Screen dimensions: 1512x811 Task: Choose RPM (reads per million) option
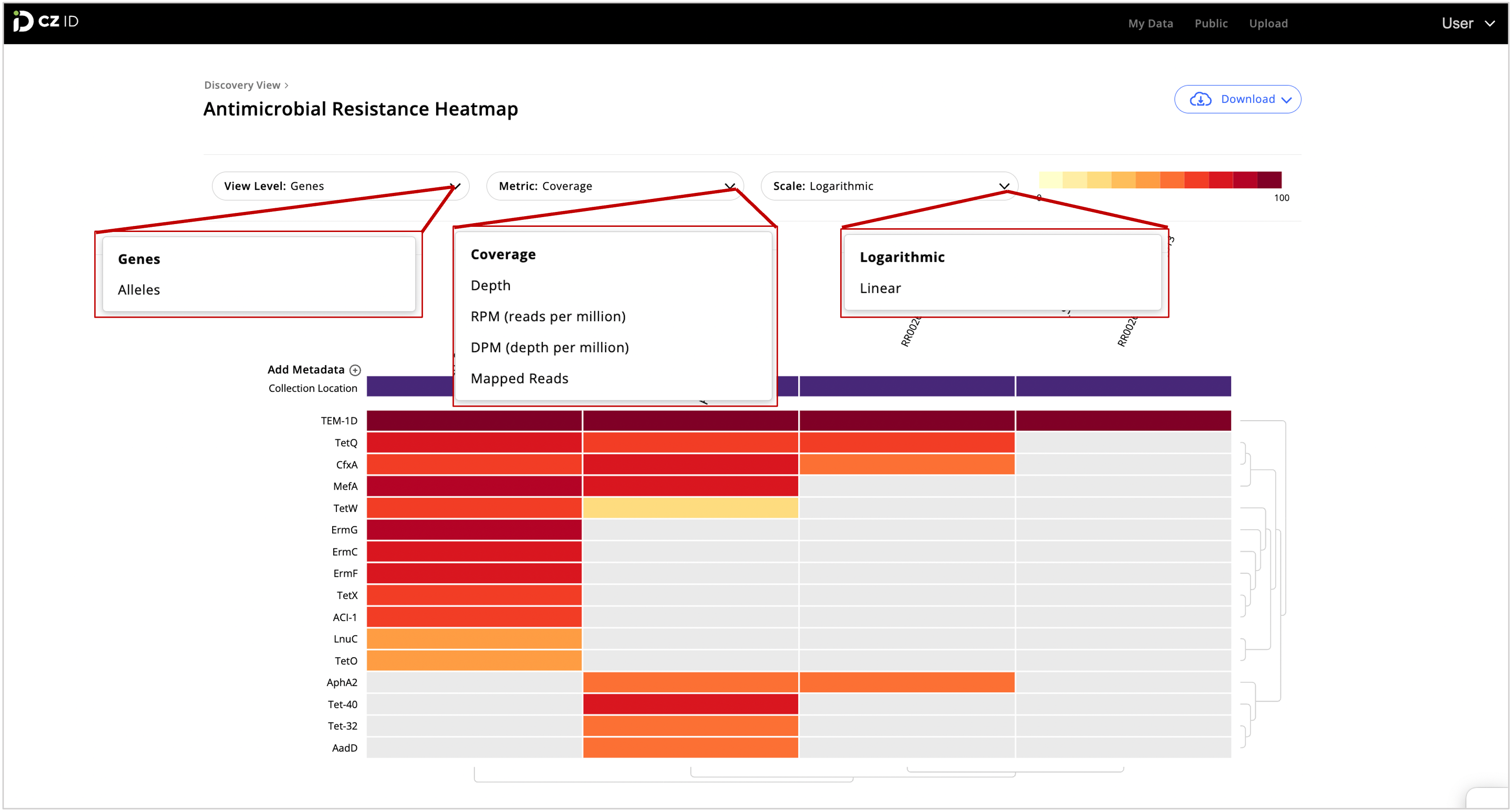tap(548, 316)
